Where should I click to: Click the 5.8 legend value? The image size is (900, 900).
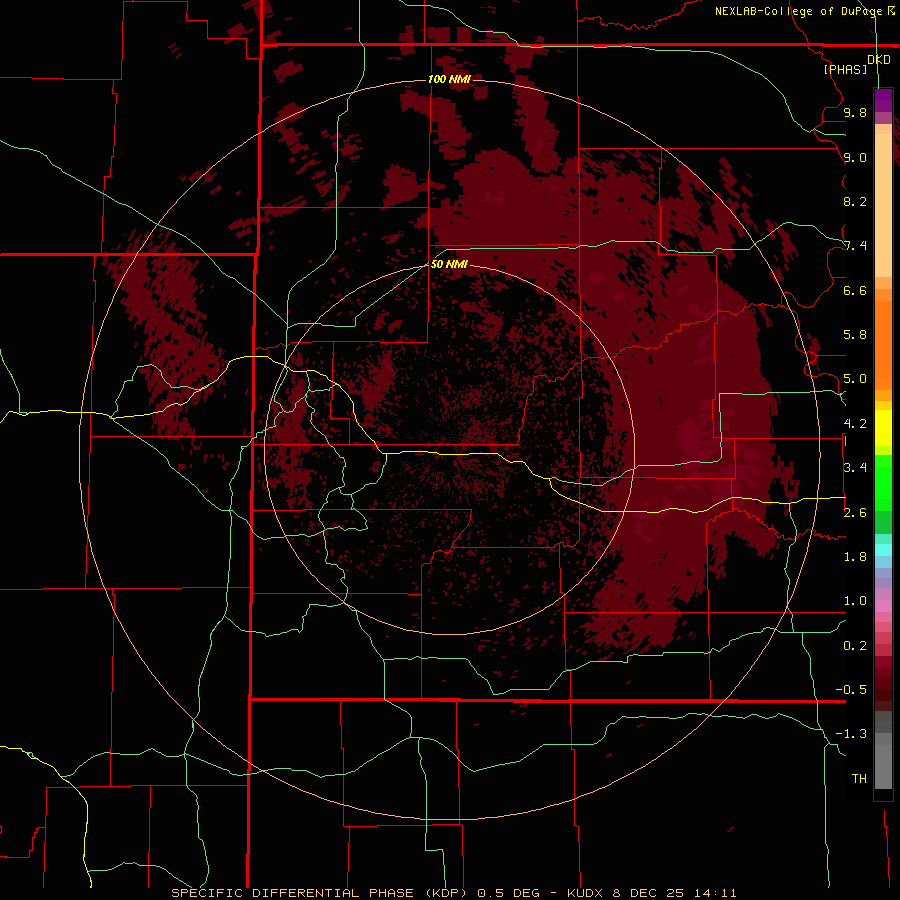[x=855, y=335]
